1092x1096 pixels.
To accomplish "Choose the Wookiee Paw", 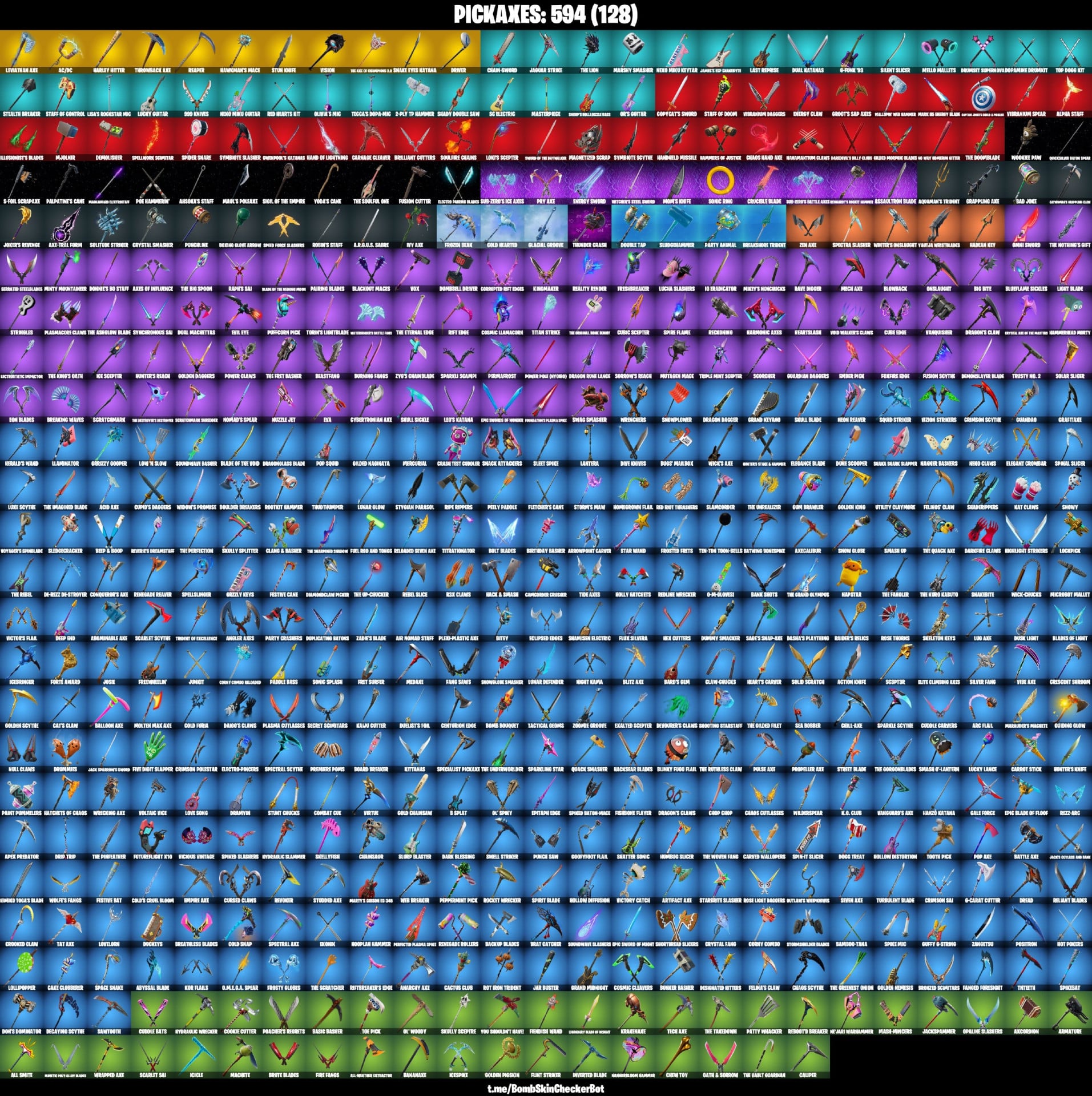I will (x=1026, y=140).
